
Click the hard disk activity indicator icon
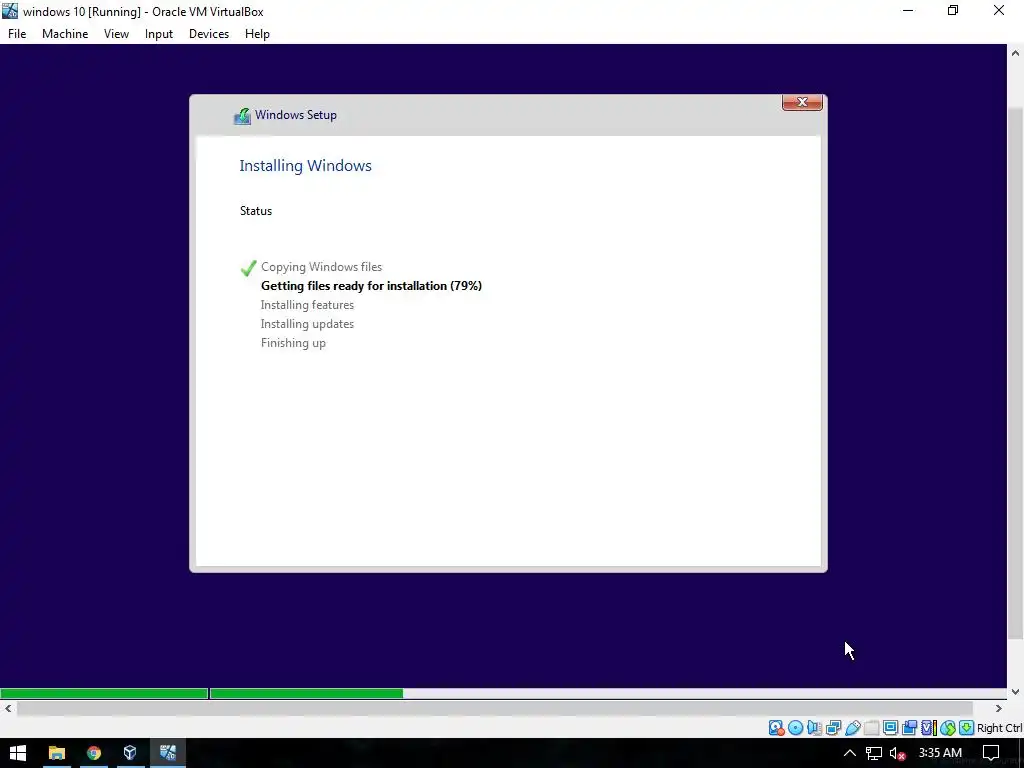click(x=776, y=728)
